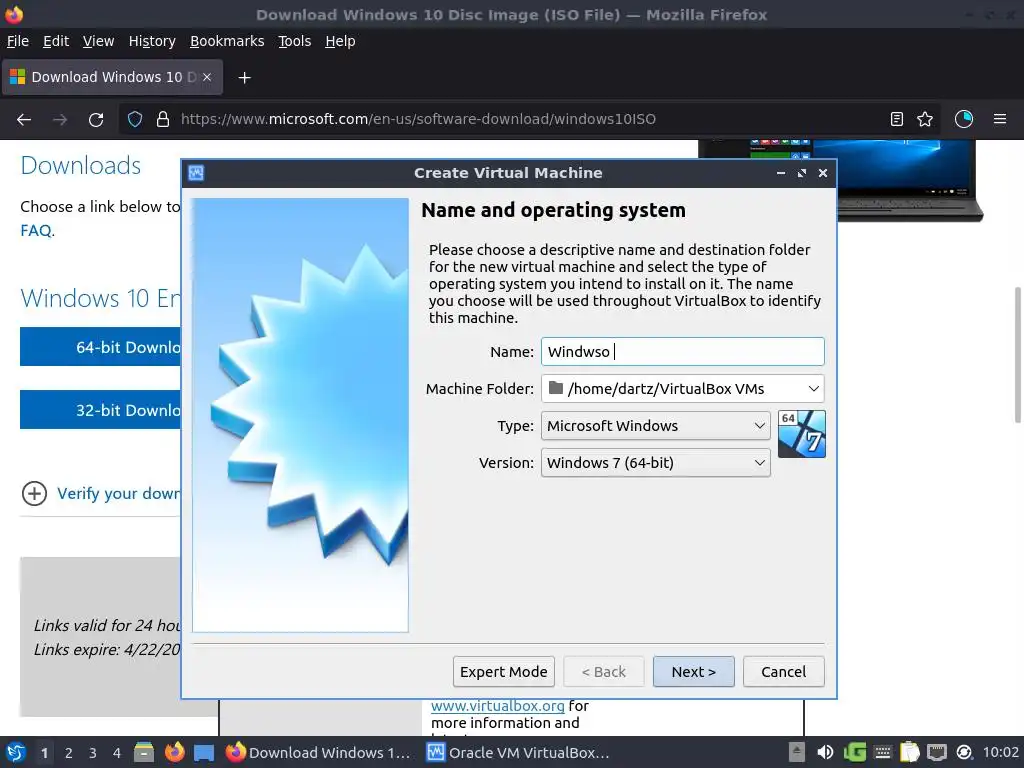Open the tracking protection shield icon
1024x768 pixels.
(x=135, y=119)
